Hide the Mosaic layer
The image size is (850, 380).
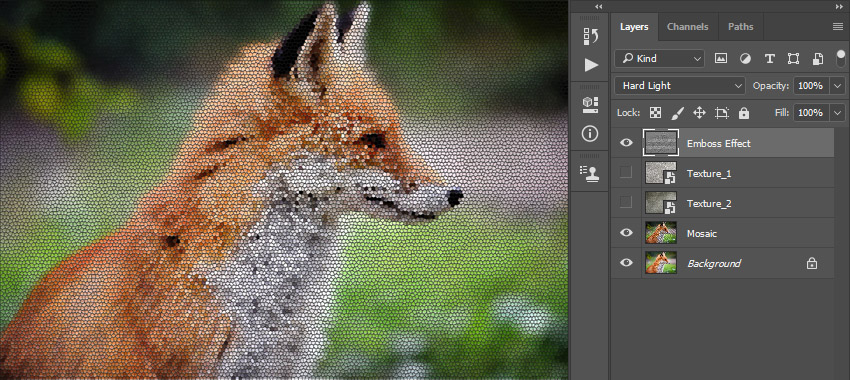626,233
